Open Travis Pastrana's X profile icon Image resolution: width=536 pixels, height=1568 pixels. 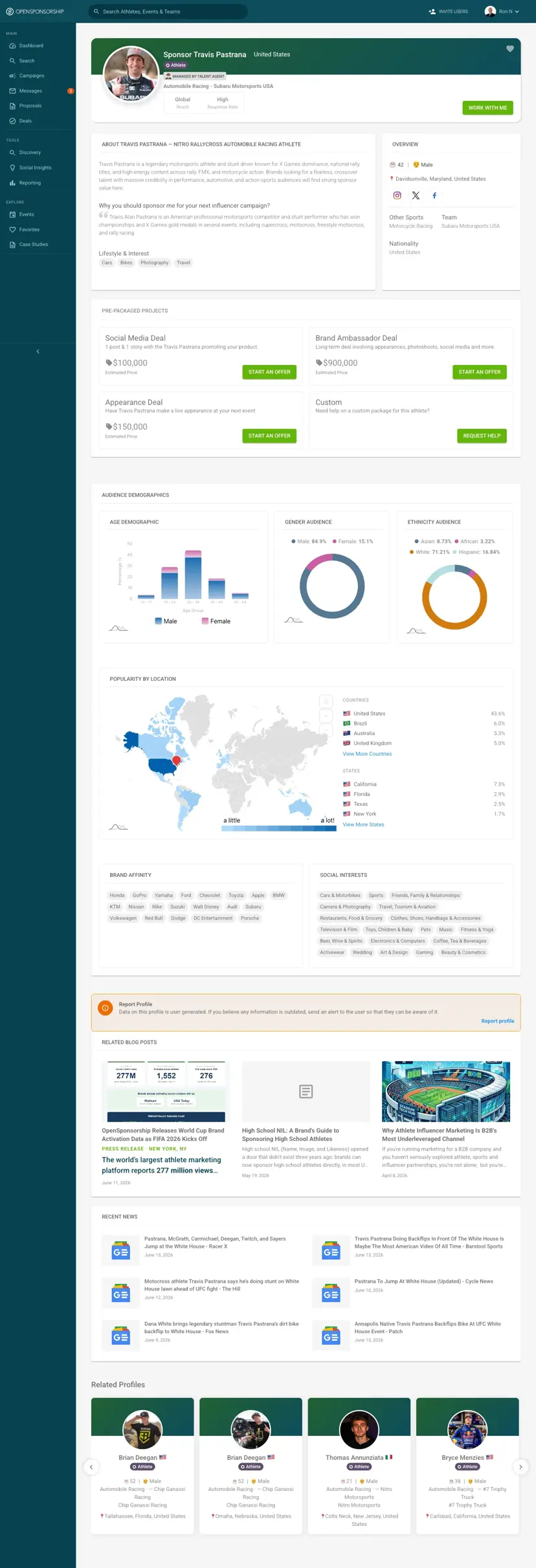(416, 195)
